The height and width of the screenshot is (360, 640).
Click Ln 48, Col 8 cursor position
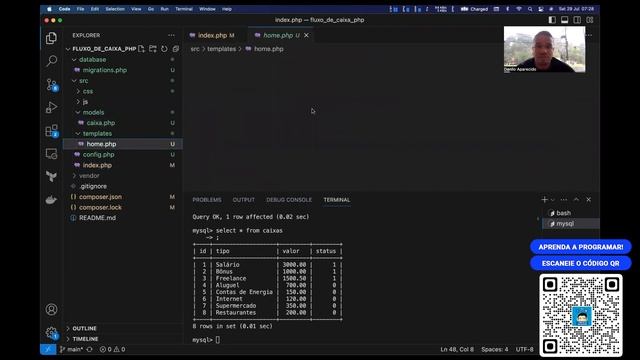coord(457,349)
